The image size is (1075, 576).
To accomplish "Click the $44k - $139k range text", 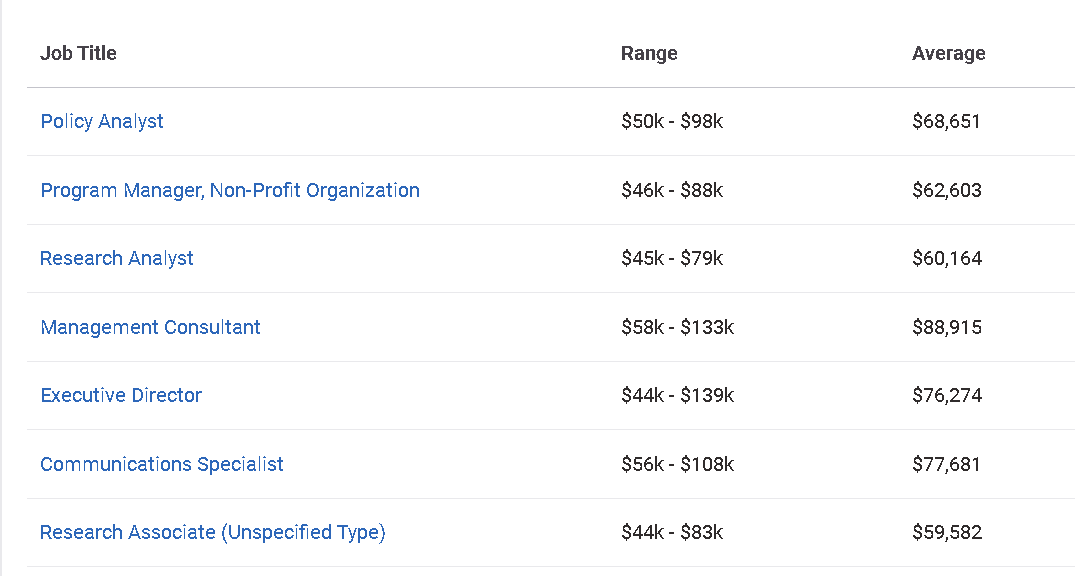I will coord(677,395).
